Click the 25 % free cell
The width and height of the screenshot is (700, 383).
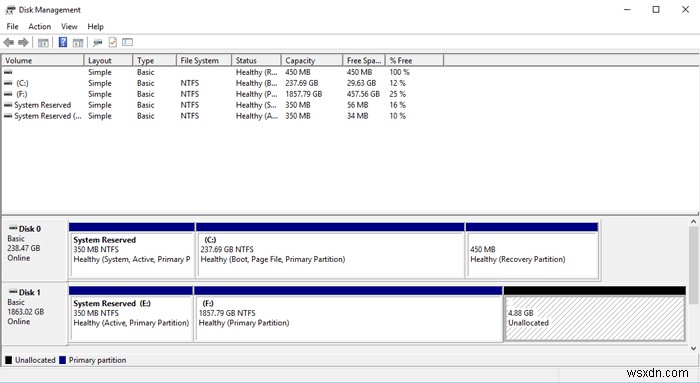click(x=397, y=94)
